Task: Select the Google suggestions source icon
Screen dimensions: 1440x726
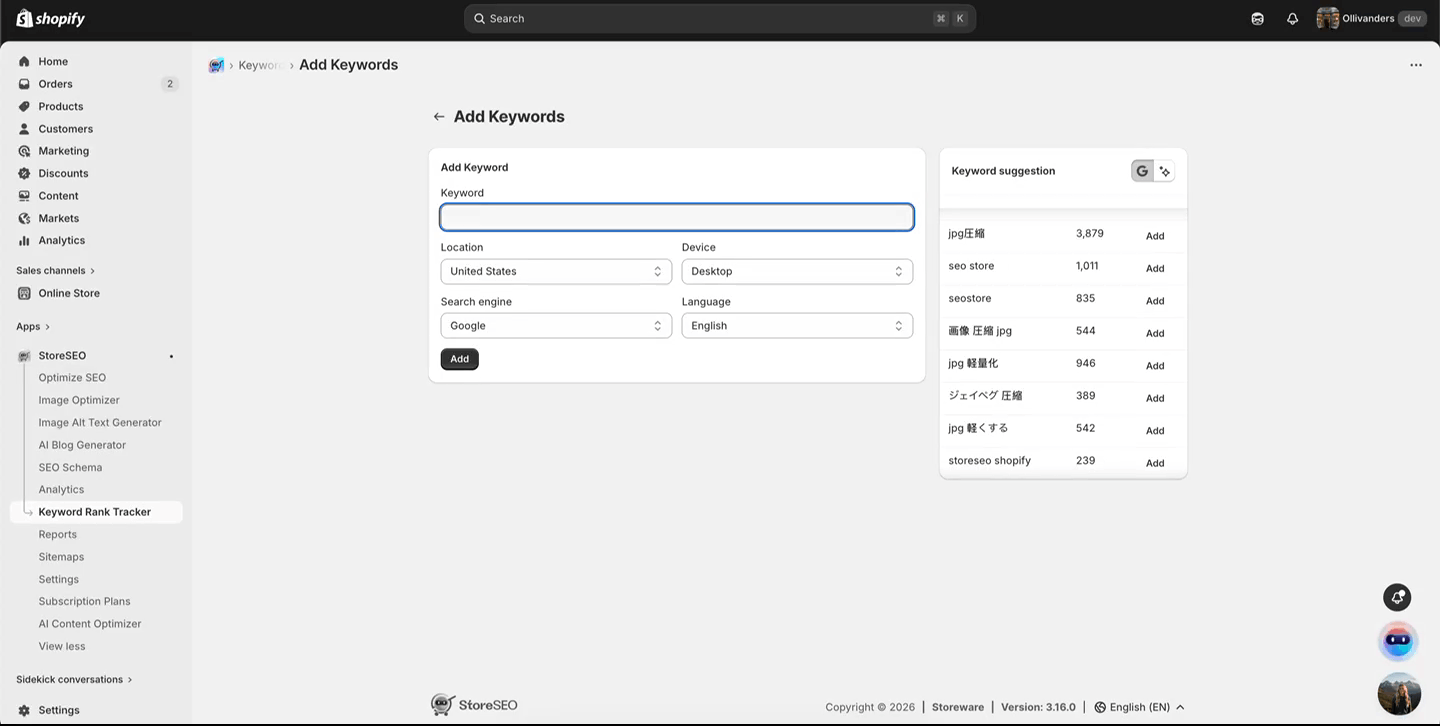Action: click(x=1141, y=170)
